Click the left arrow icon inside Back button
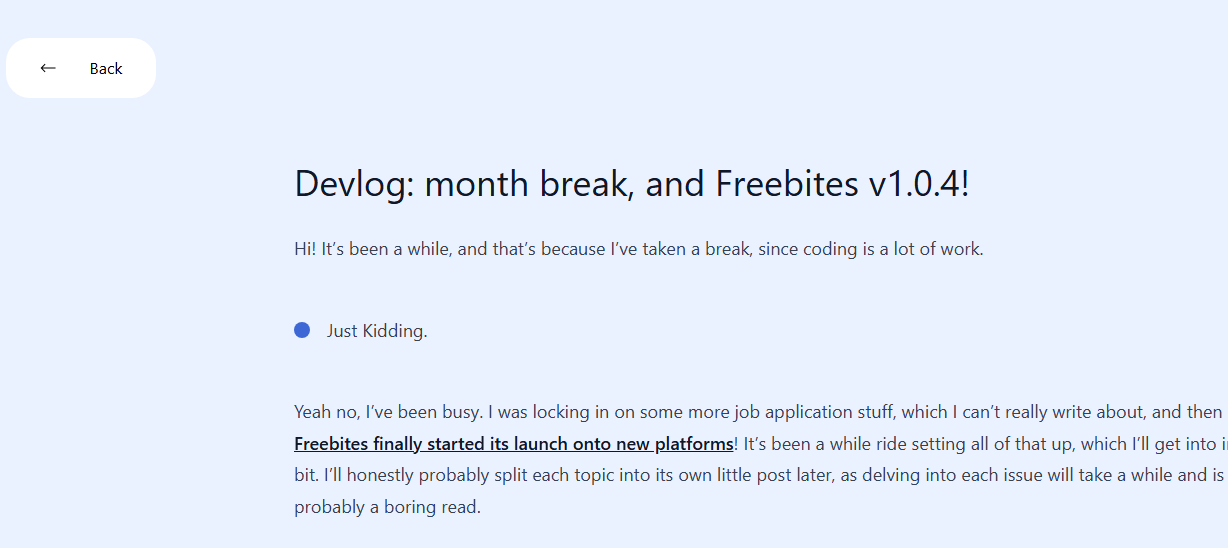The width and height of the screenshot is (1228, 548). pyautogui.click(x=48, y=68)
